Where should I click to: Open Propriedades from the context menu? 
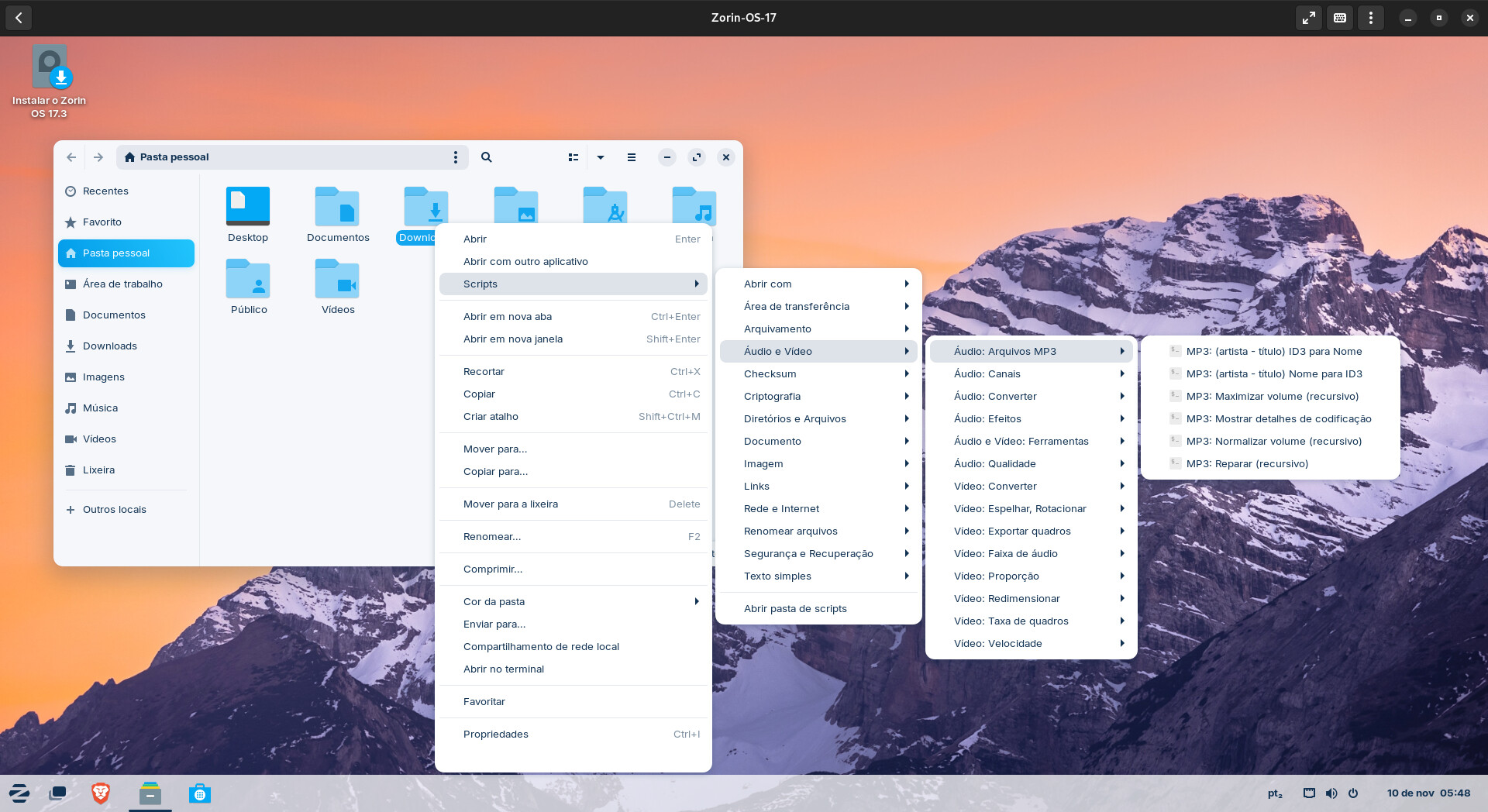(496, 735)
